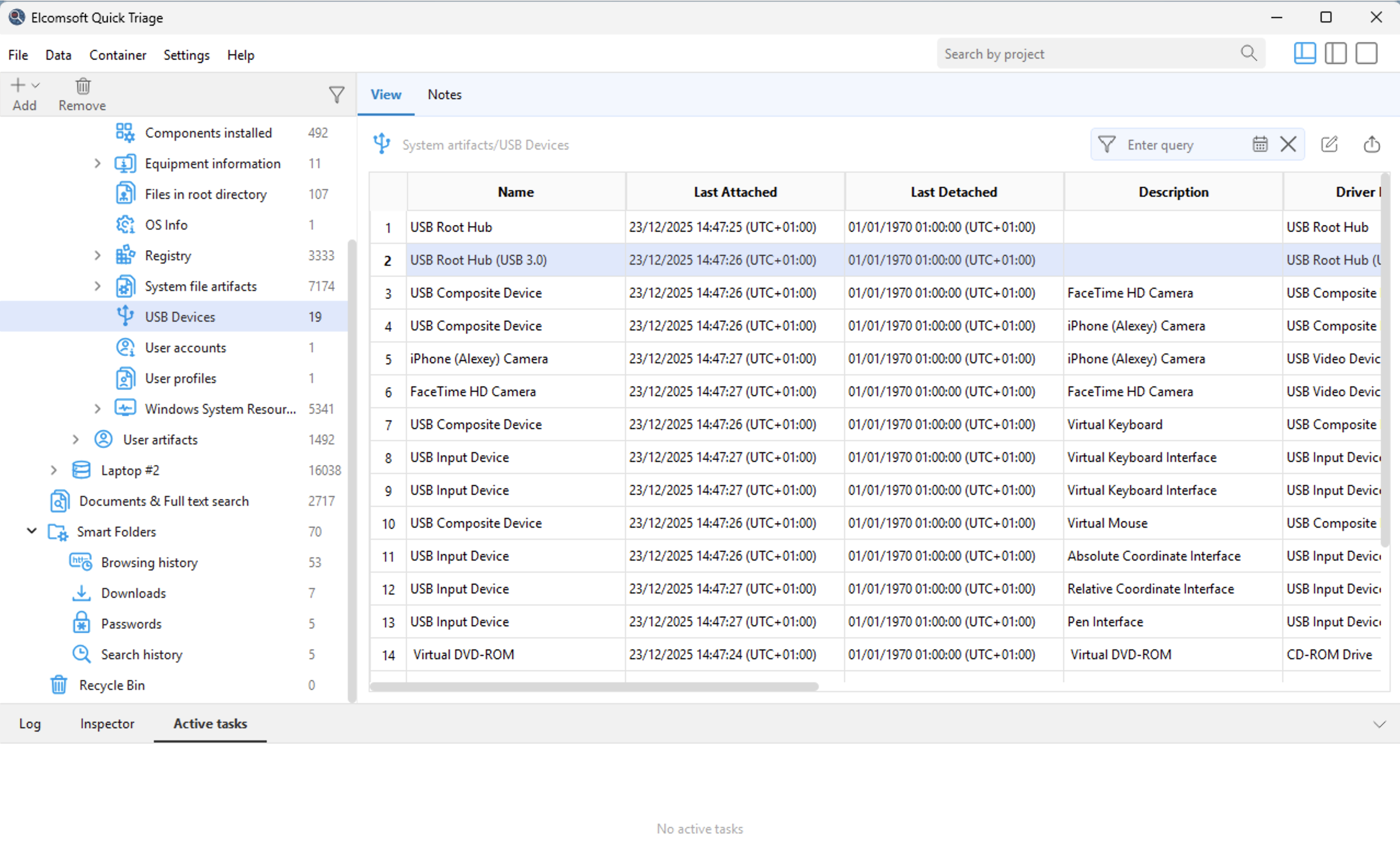Open the Add dropdown arrow
The width and height of the screenshot is (1400, 862).
pos(36,85)
